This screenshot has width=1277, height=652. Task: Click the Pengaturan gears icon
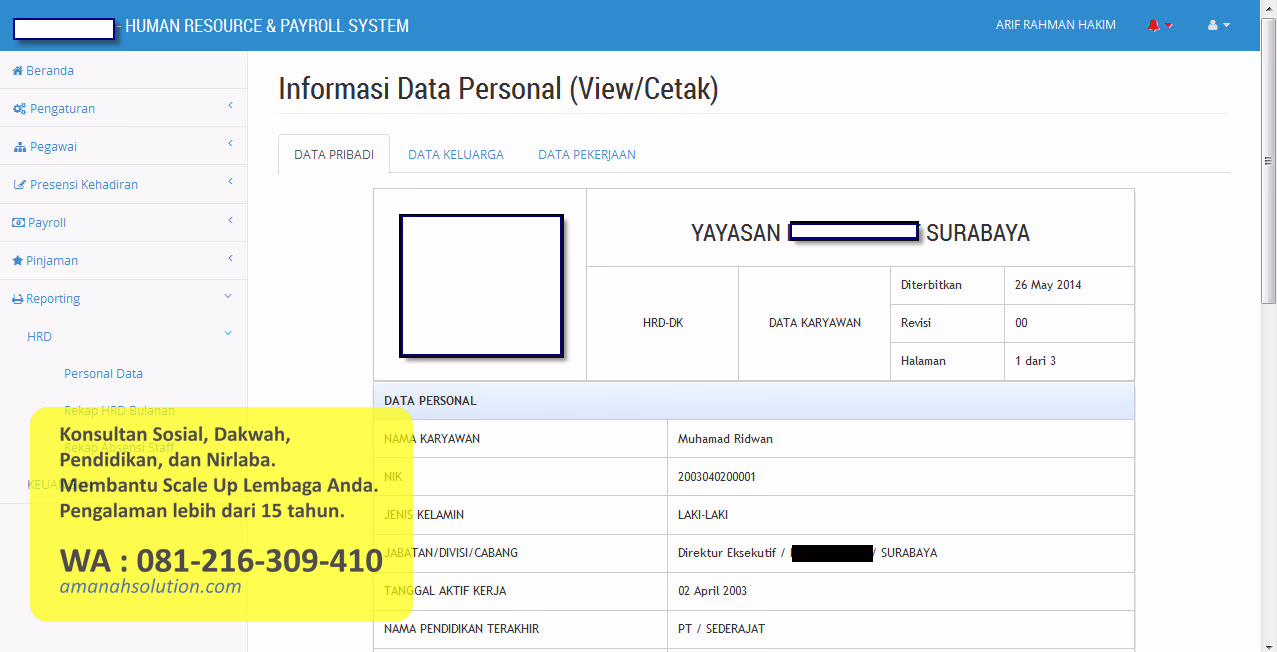(19, 109)
